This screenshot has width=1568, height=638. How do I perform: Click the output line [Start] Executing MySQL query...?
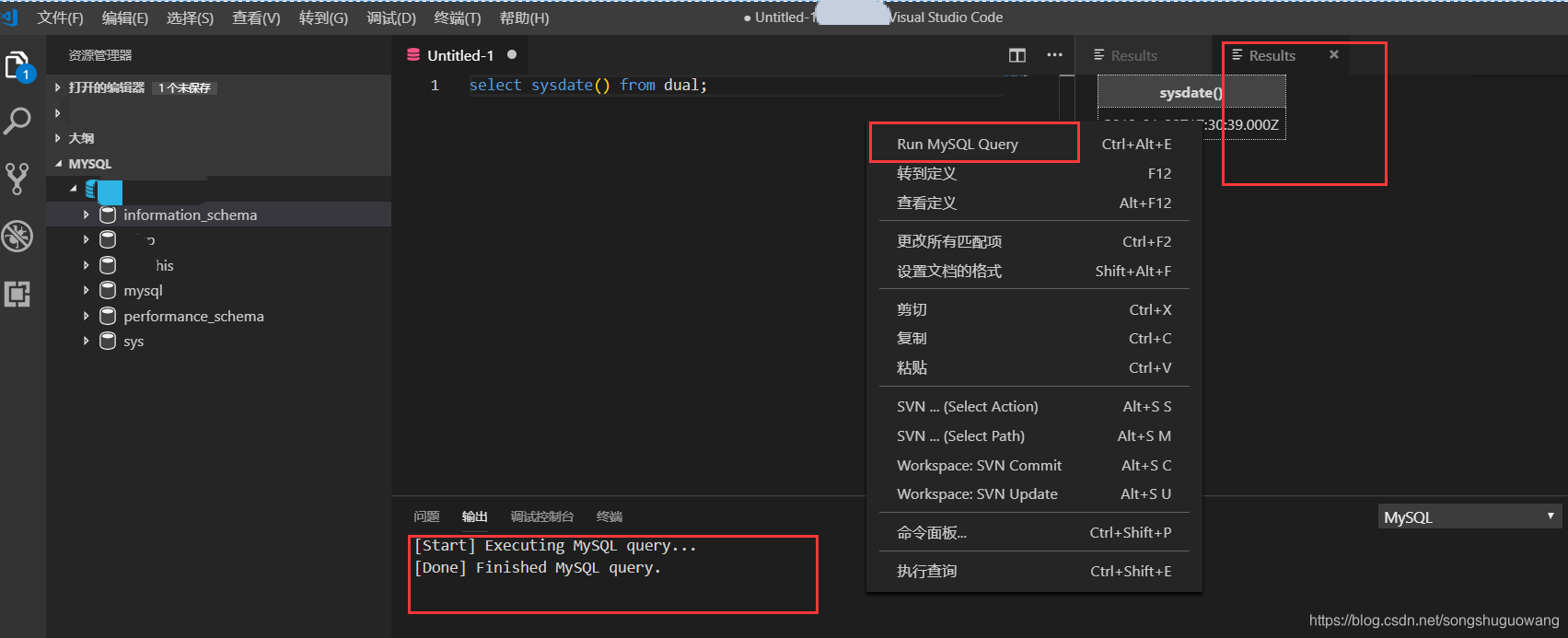[555, 545]
